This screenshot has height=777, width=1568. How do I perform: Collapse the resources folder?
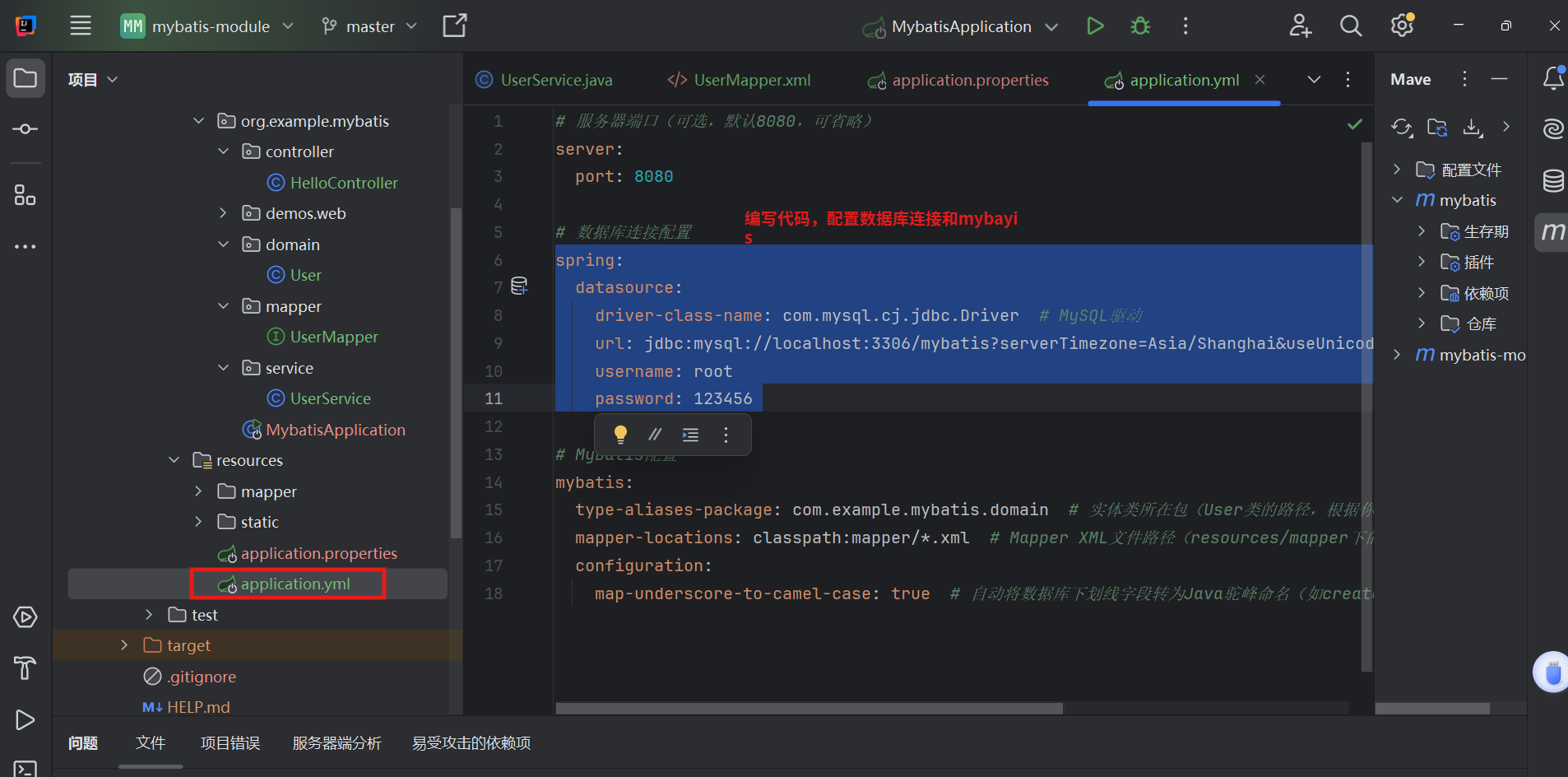(174, 460)
